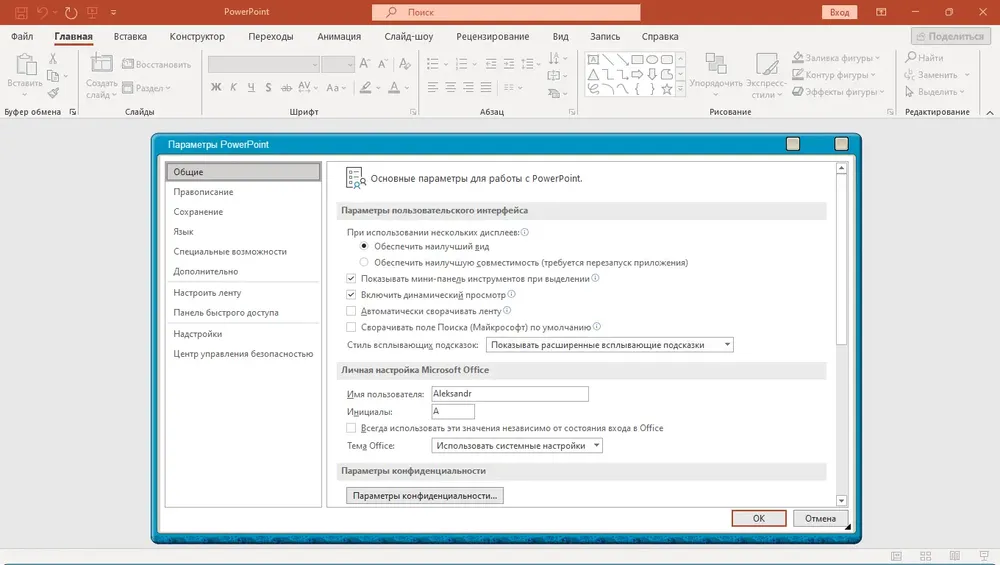Viewport: 1000px width, 565px height.
Task: Select 'Настроить ленту' in options sidebar
Action: (x=243, y=293)
